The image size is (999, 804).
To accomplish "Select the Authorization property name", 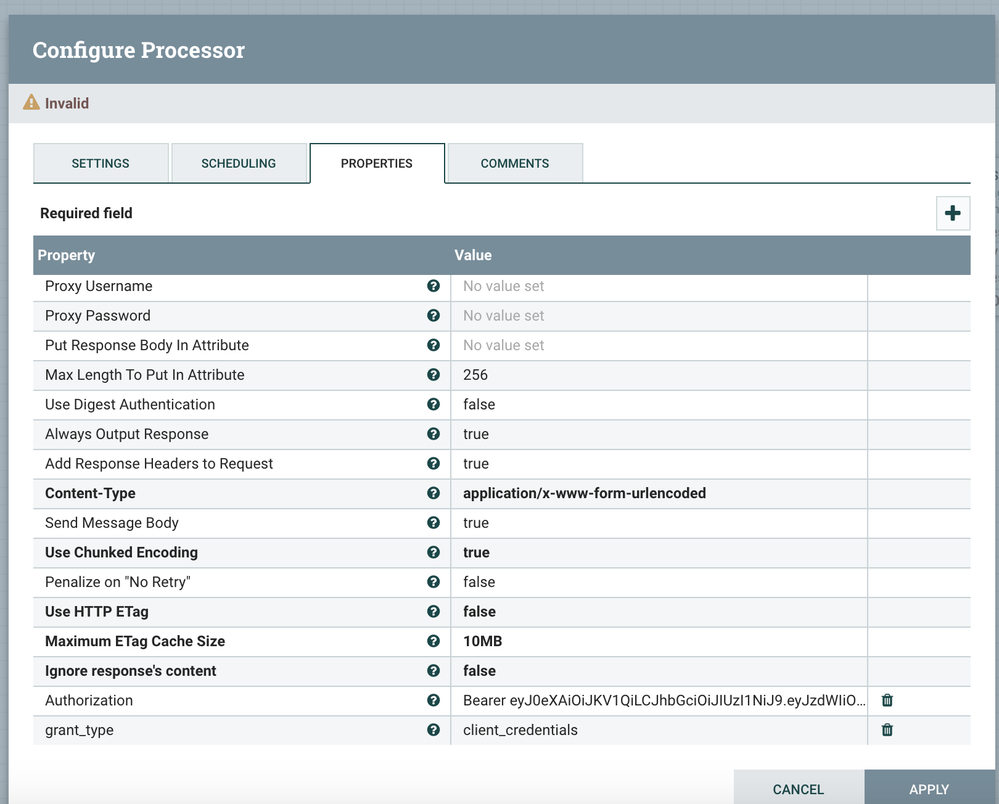I will pyautogui.click(x=89, y=701).
